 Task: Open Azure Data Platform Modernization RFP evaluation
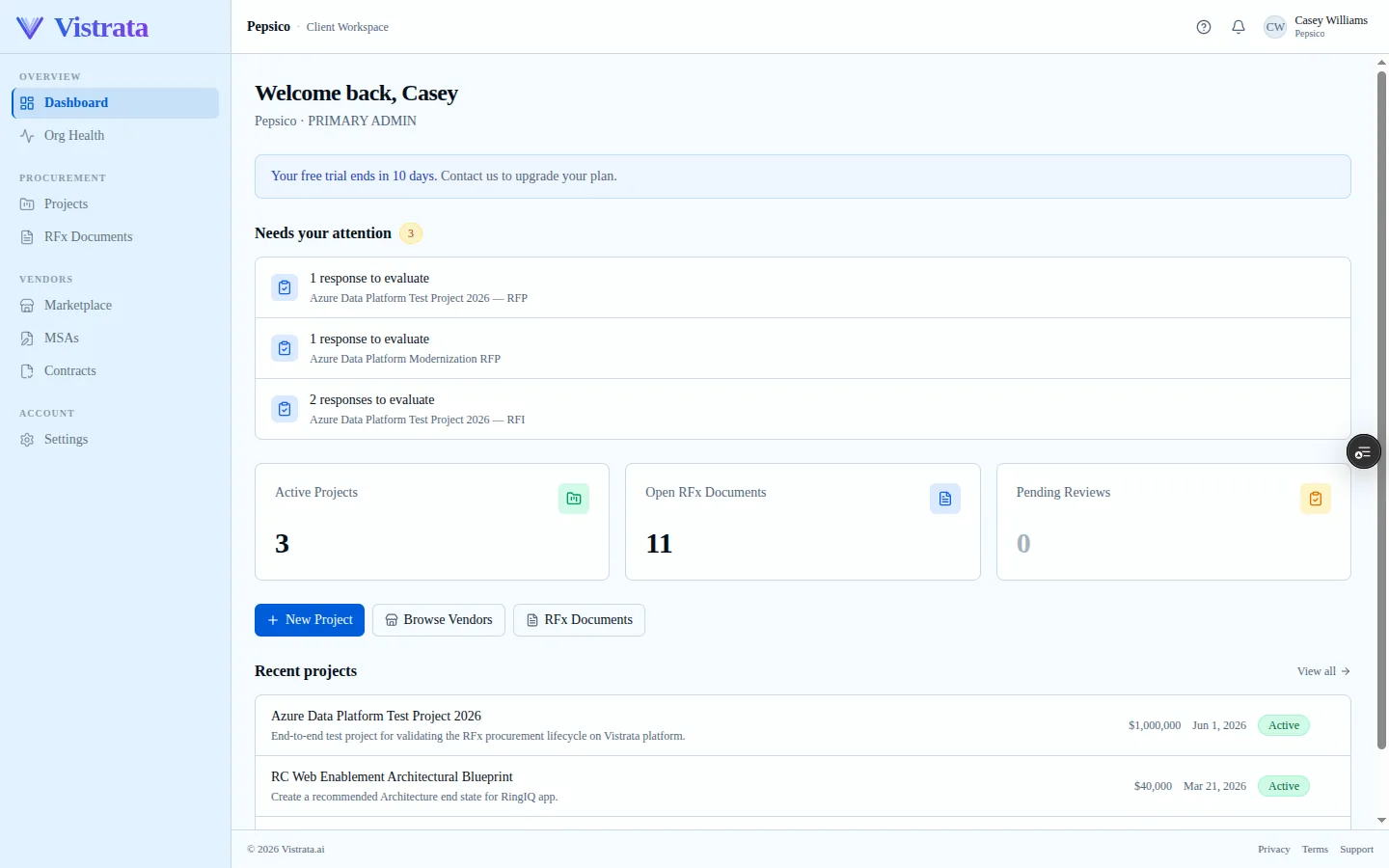click(x=803, y=348)
